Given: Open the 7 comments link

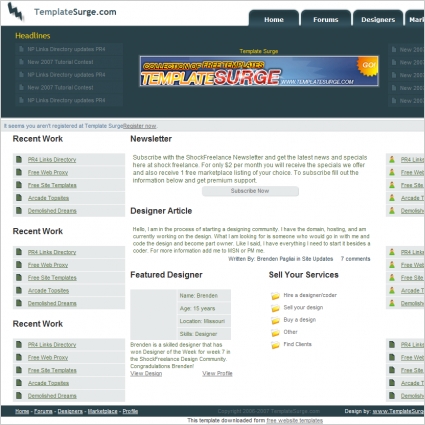Looking at the screenshot, I should [355, 259].
